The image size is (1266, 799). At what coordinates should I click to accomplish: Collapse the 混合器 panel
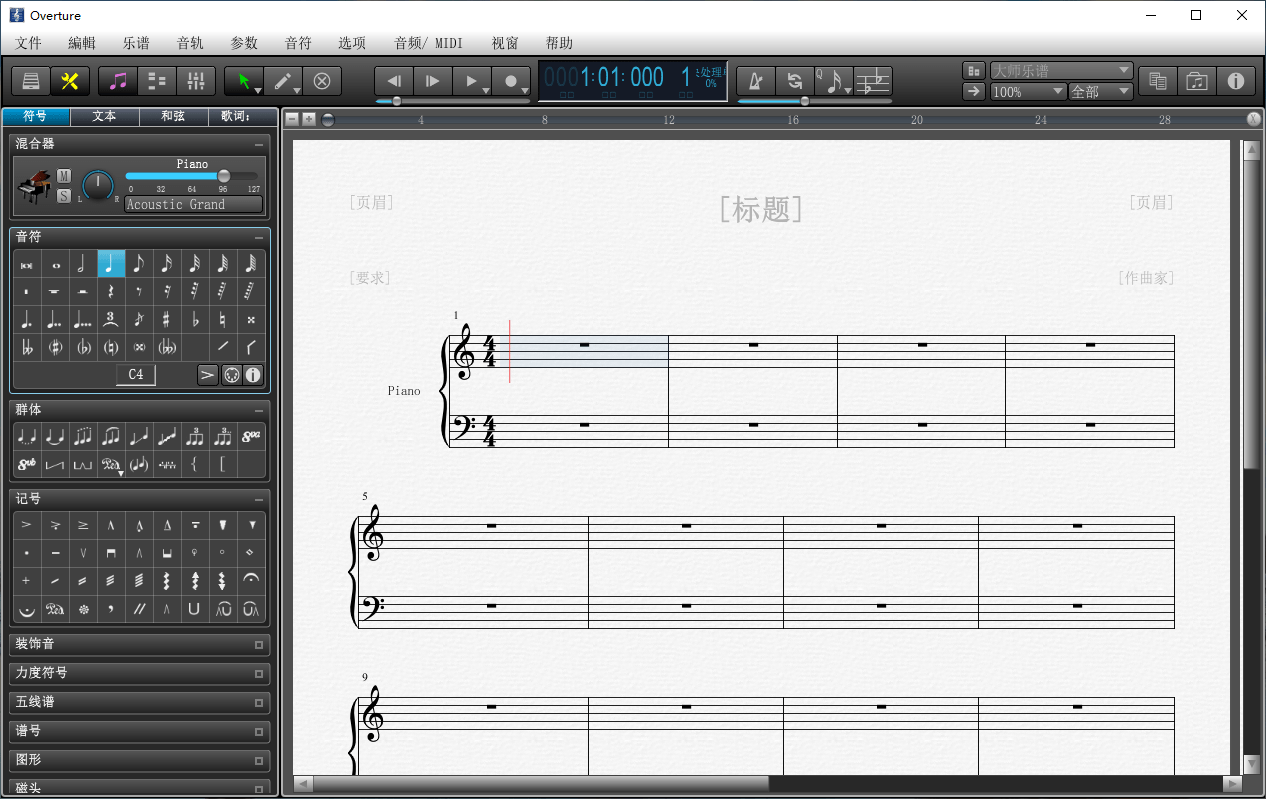(259, 145)
